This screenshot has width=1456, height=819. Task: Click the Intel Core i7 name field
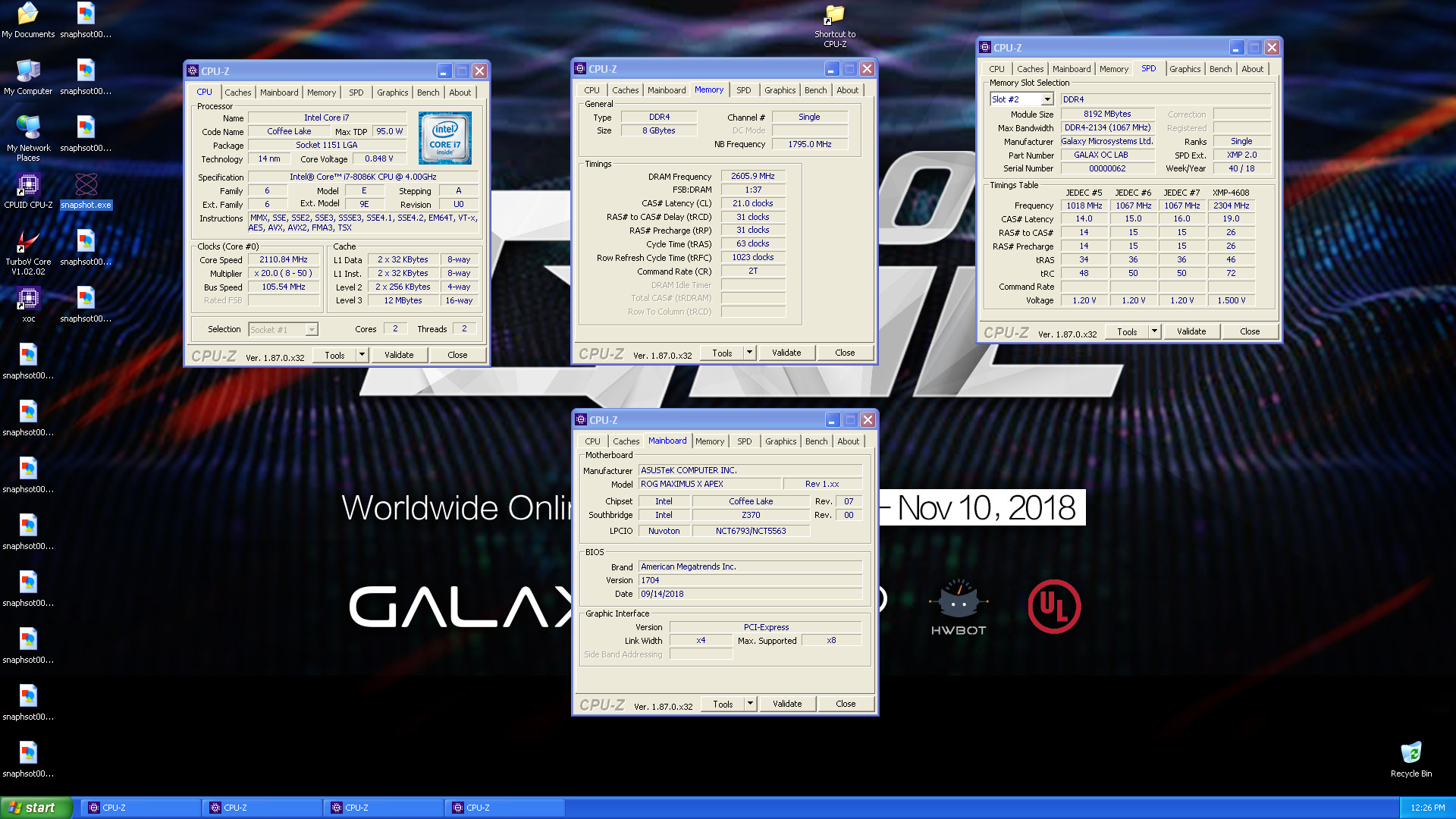(327, 118)
